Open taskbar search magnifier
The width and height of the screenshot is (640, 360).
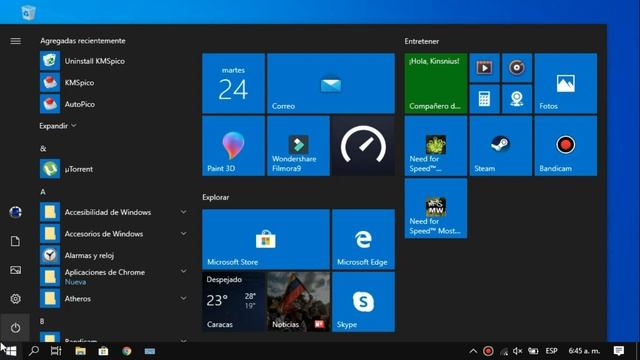pos(34,351)
